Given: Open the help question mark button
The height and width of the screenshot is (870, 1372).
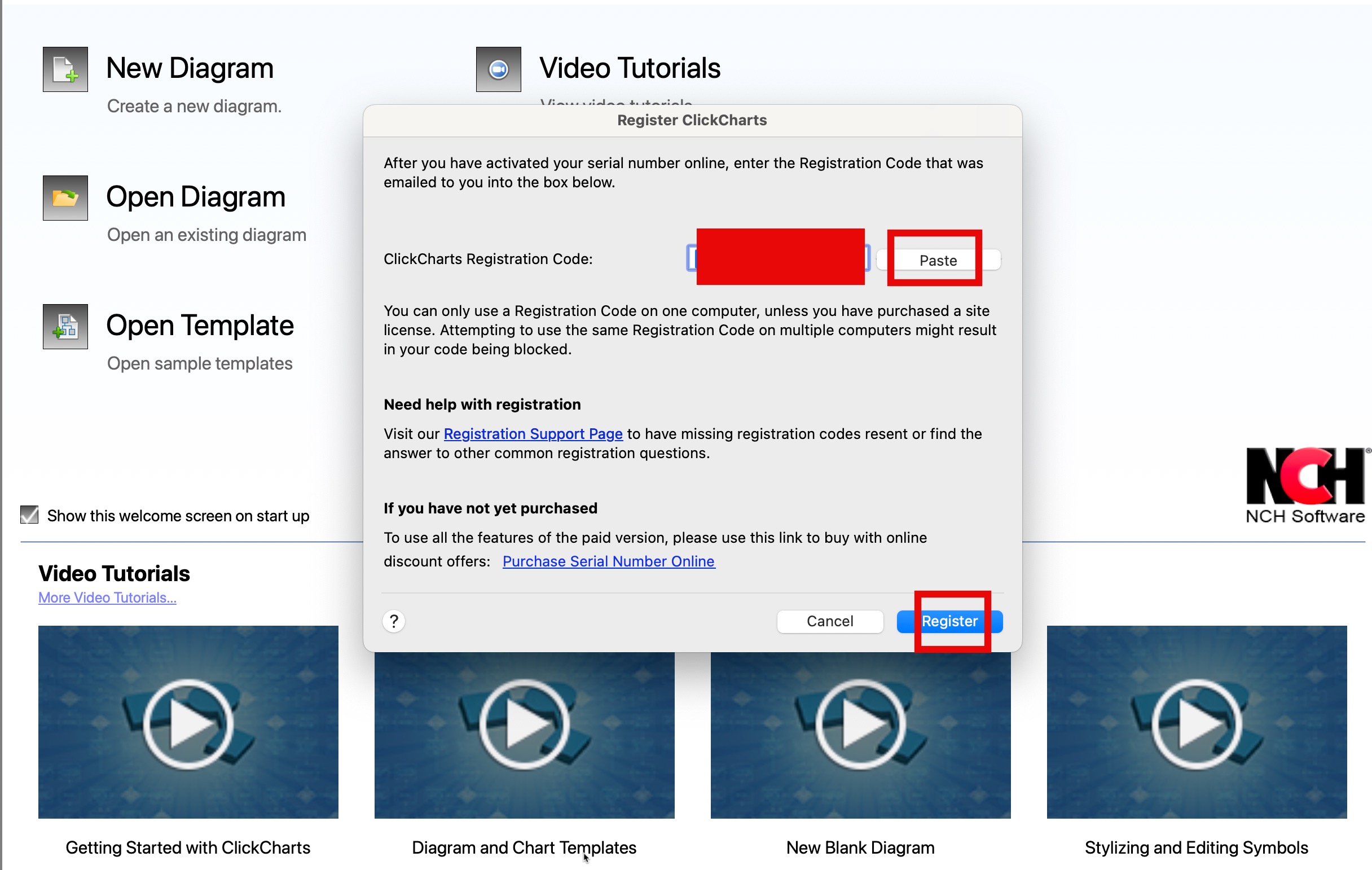Looking at the screenshot, I should coord(394,621).
